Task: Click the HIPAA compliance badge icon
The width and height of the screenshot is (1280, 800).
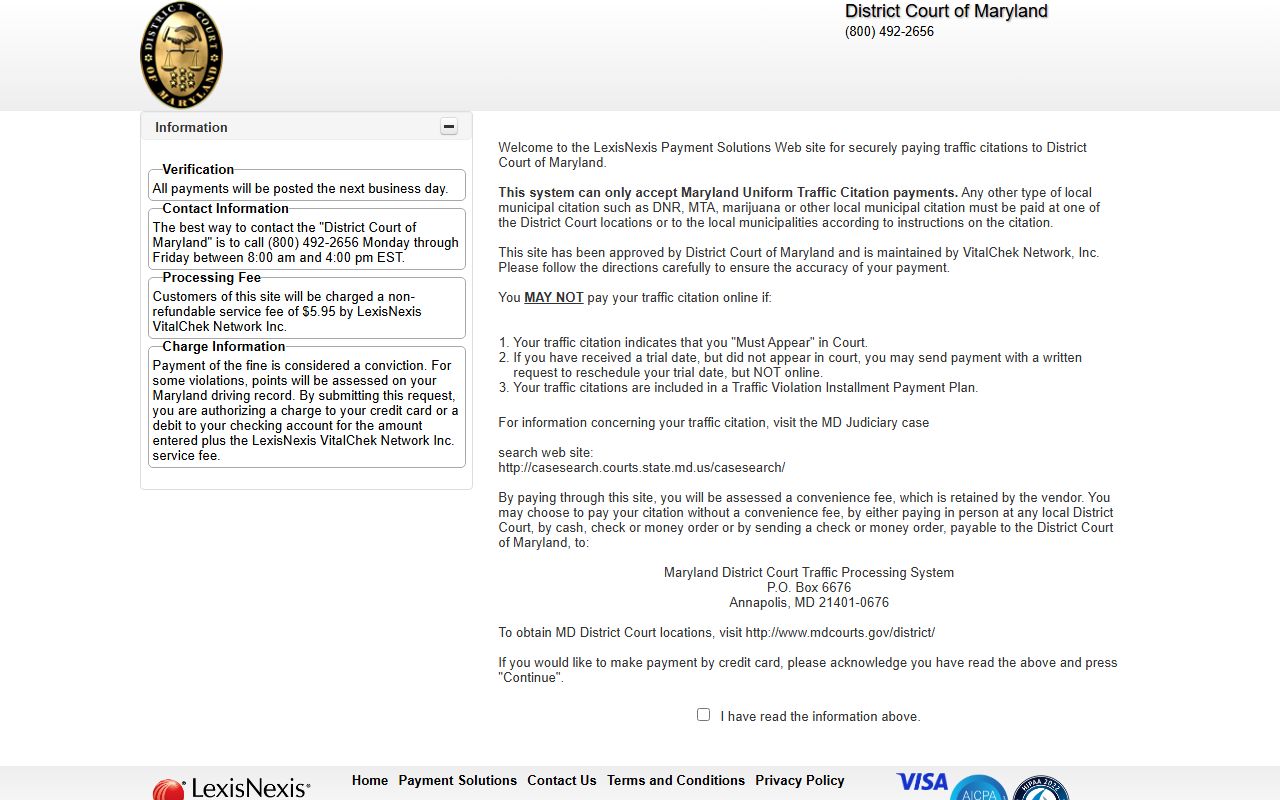Action: (x=1041, y=788)
